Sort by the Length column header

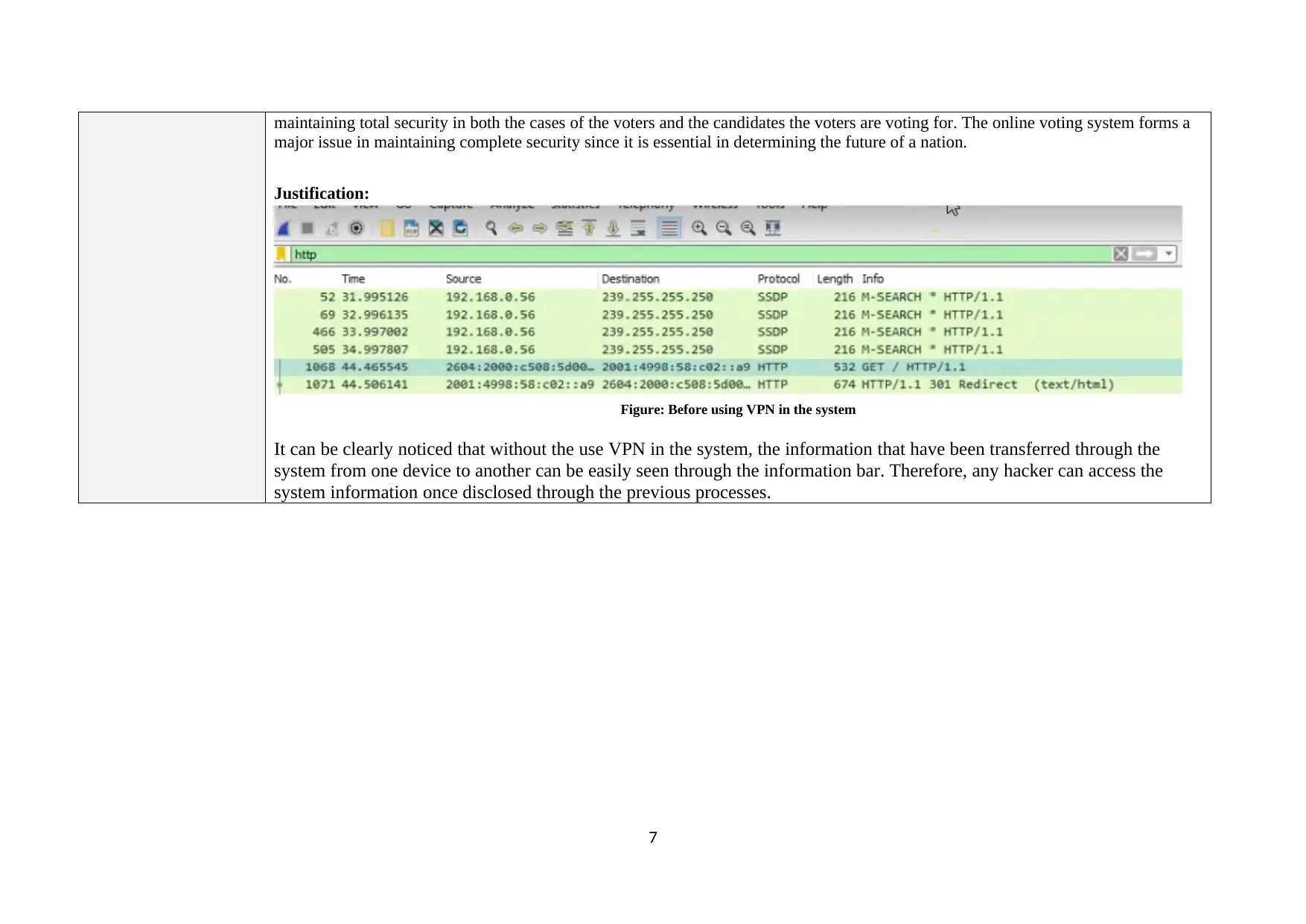click(x=835, y=279)
